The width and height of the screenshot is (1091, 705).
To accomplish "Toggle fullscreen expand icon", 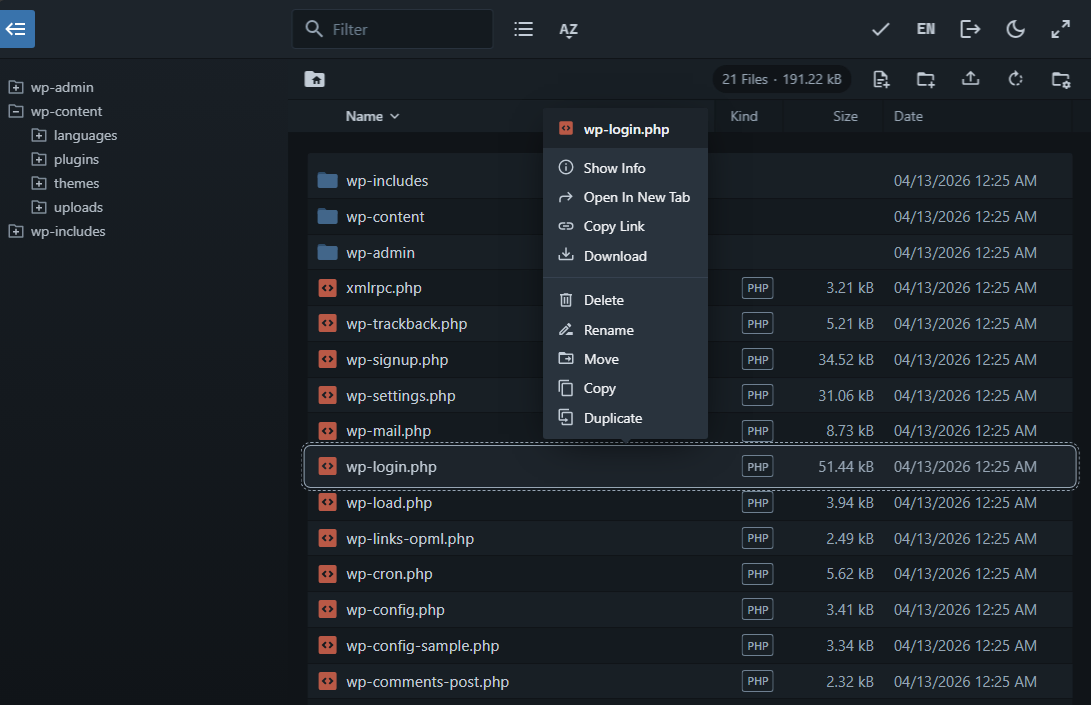I will (x=1060, y=29).
